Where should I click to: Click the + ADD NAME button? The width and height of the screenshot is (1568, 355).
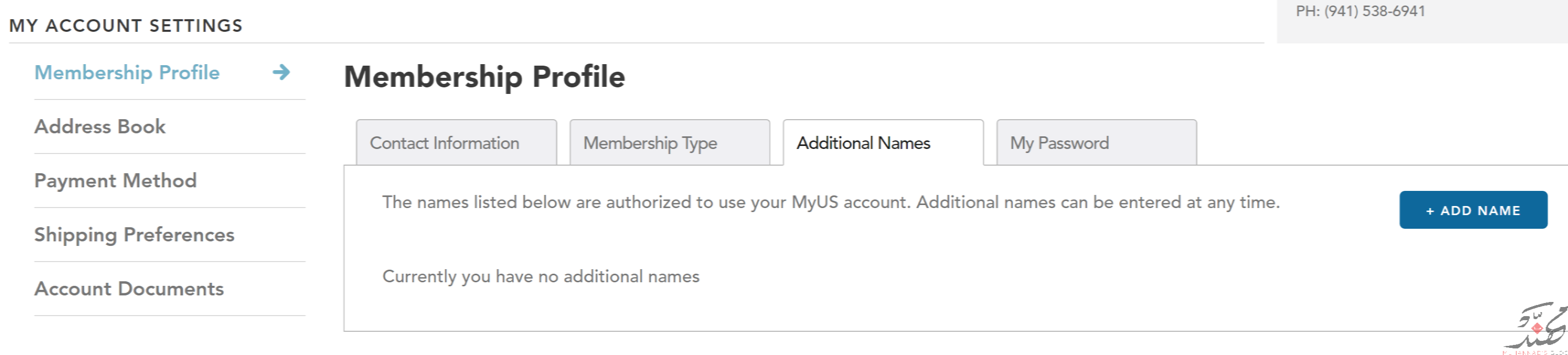pyautogui.click(x=1473, y=210)
